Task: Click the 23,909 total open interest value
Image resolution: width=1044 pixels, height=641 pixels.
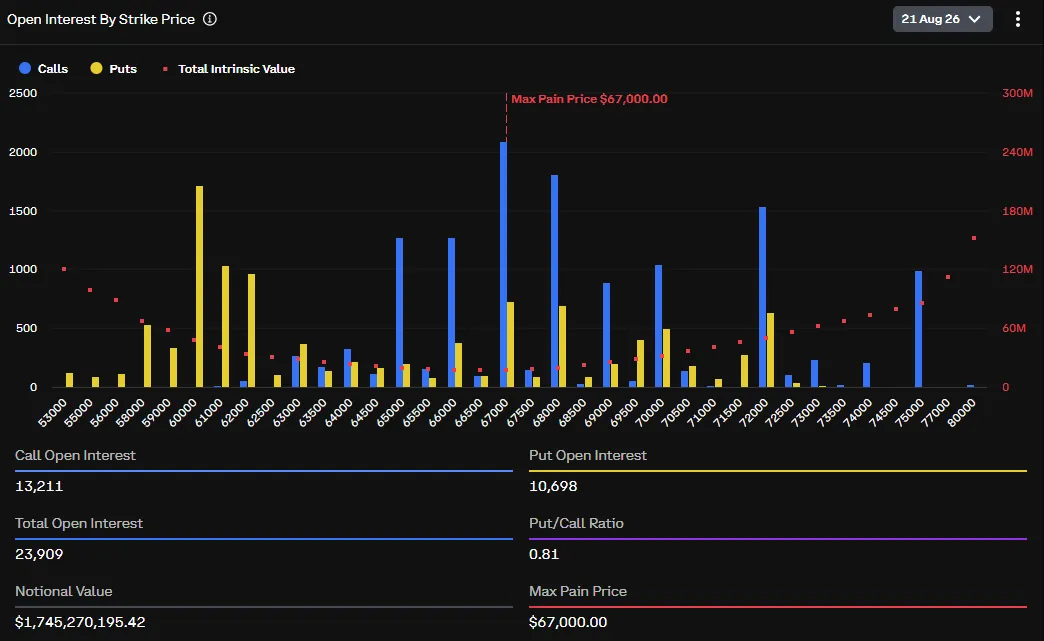Action: click(39, 554)
